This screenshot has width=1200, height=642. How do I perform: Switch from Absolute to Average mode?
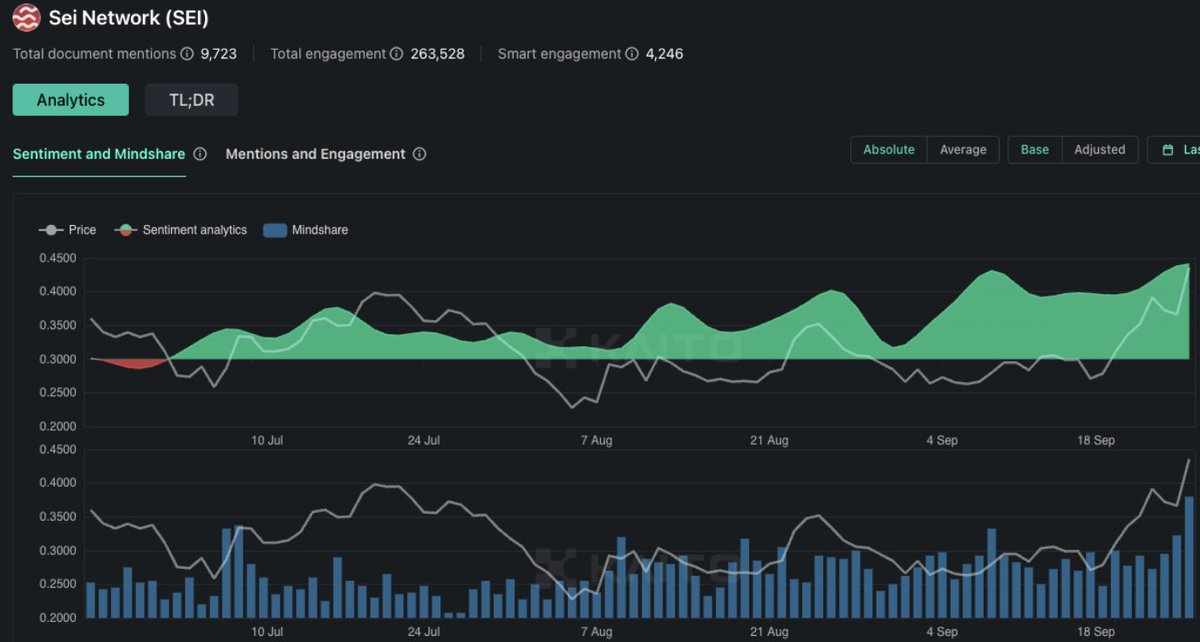click(962, 149)
